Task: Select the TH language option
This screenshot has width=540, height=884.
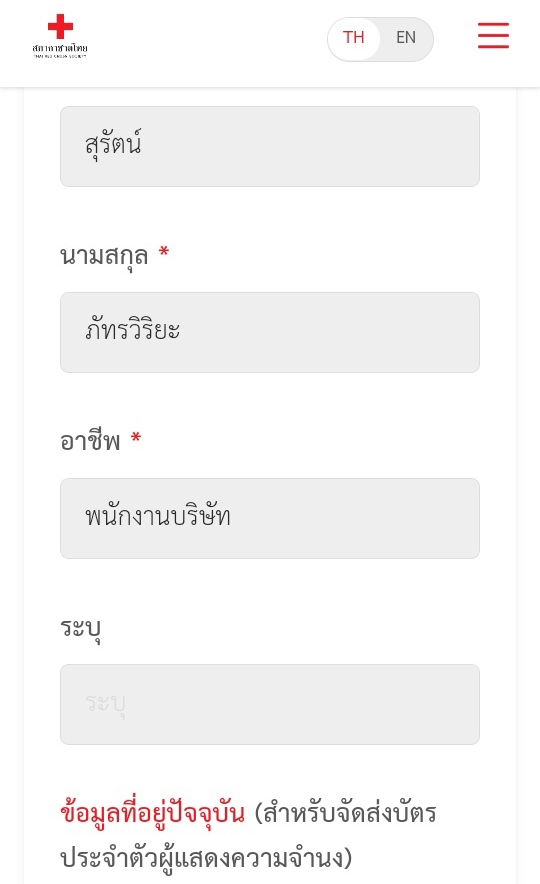Action: [x=353, y=38]
